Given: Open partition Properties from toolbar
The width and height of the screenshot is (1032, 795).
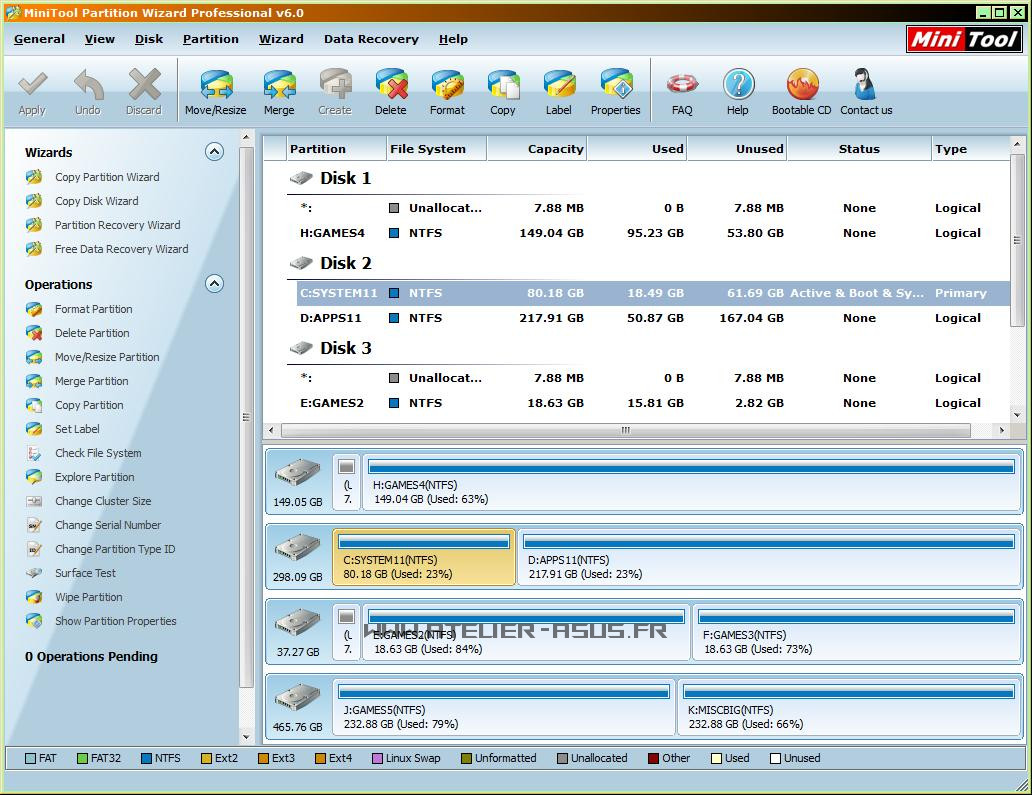Looking at the screenshot, I should 615,92.
